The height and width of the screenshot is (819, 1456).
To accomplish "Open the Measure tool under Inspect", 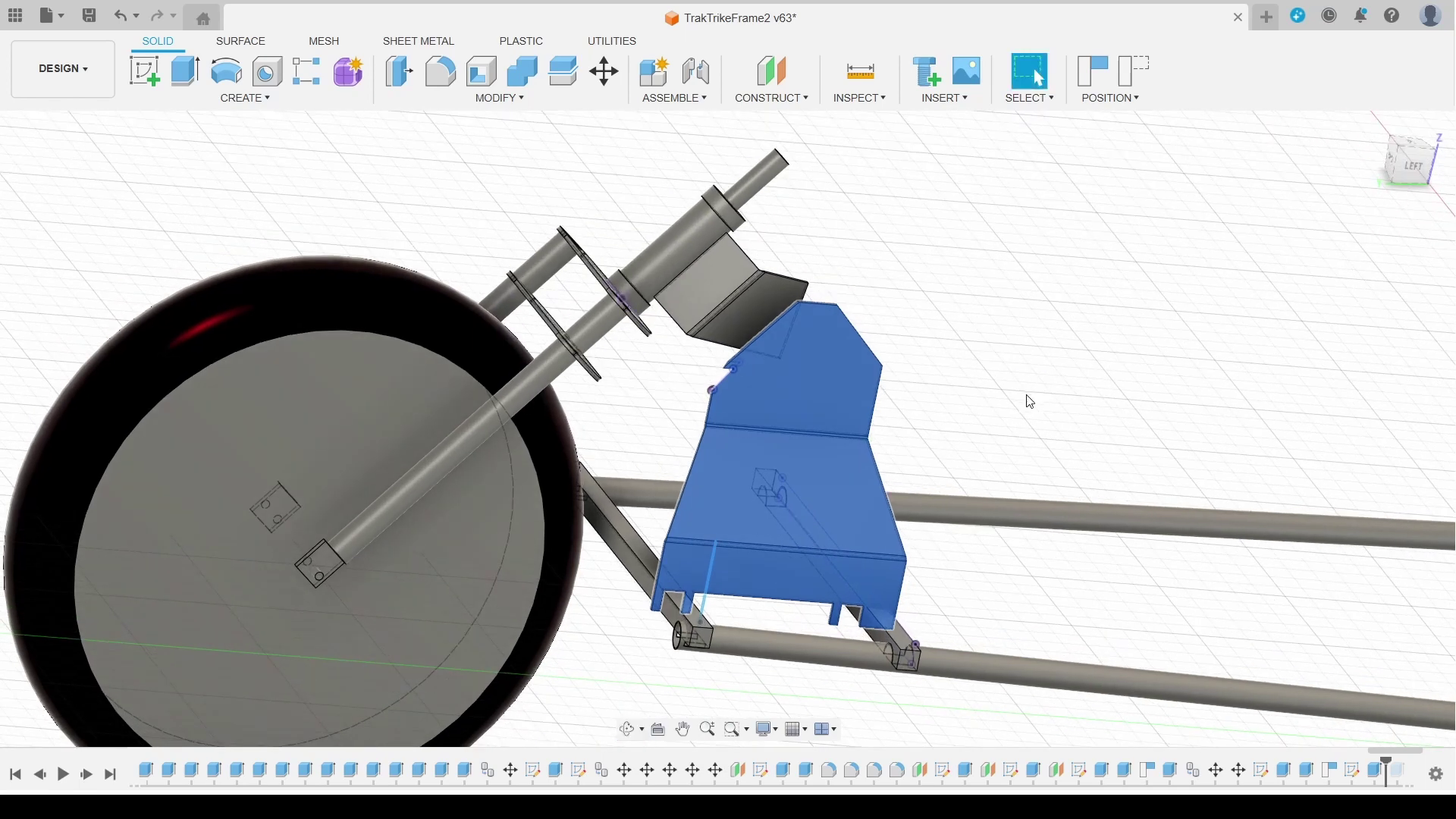I will pyautogui.click(x=861, y=71).
